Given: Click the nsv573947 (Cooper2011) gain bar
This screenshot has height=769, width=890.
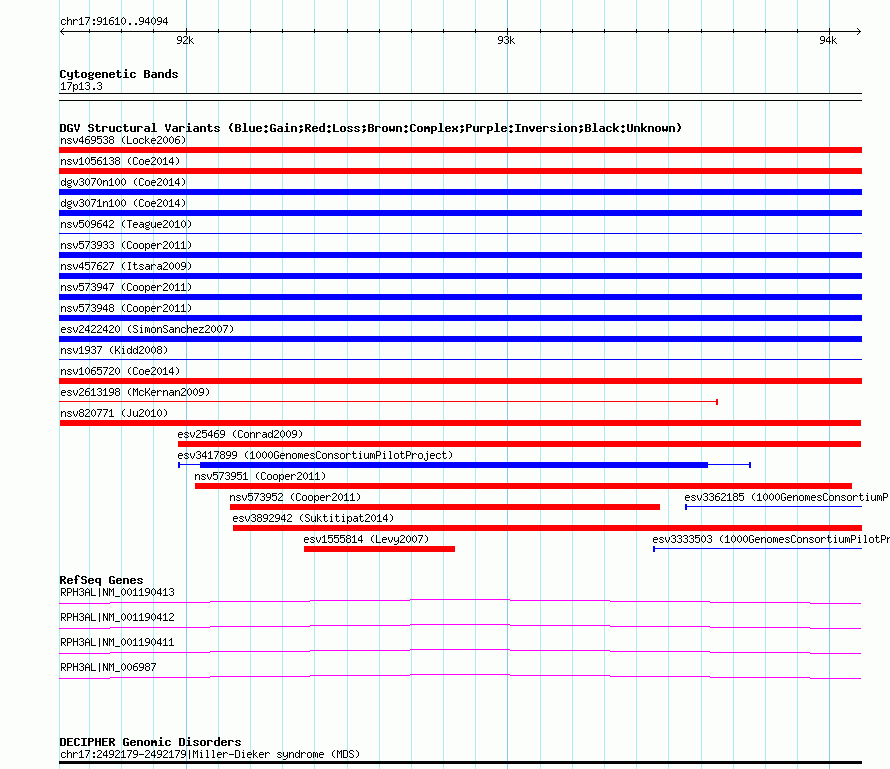Looking at the screenshot, I should [460, 297].
